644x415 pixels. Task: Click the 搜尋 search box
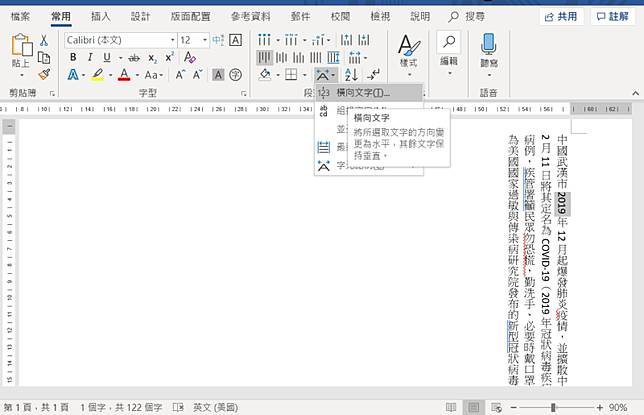[x=466, y=16]
